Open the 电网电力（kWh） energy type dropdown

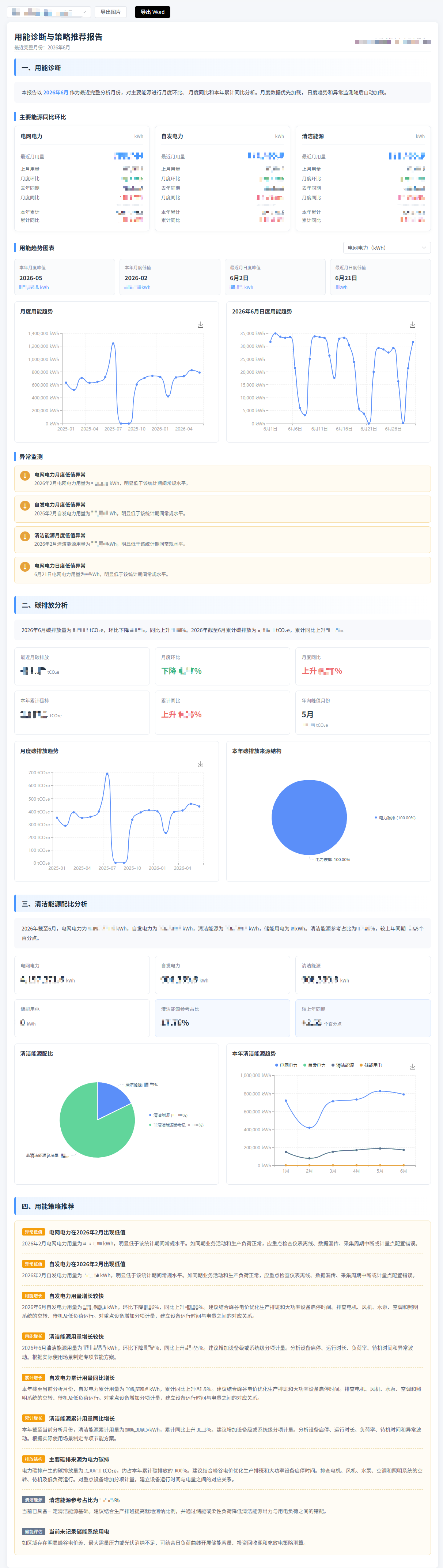(387, 248)
